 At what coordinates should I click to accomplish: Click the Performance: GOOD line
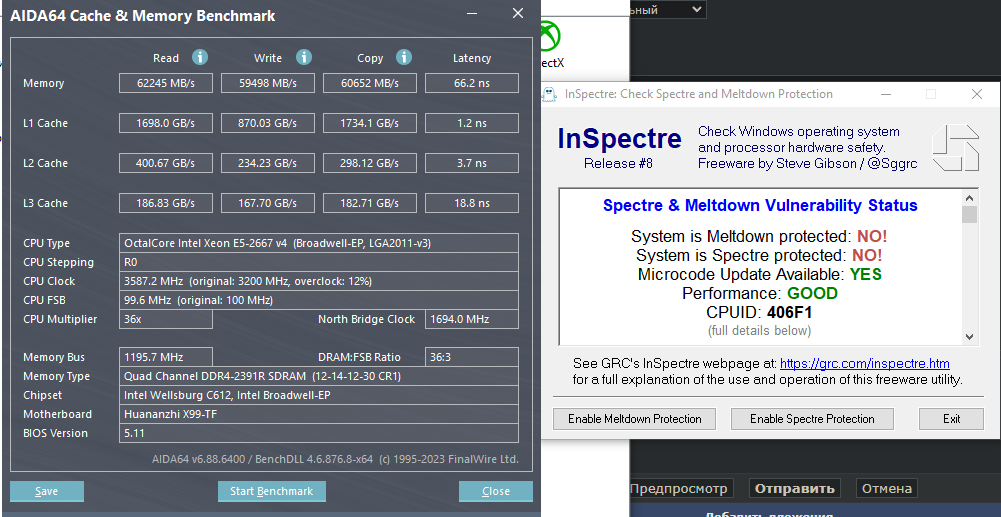pos(759,294)
